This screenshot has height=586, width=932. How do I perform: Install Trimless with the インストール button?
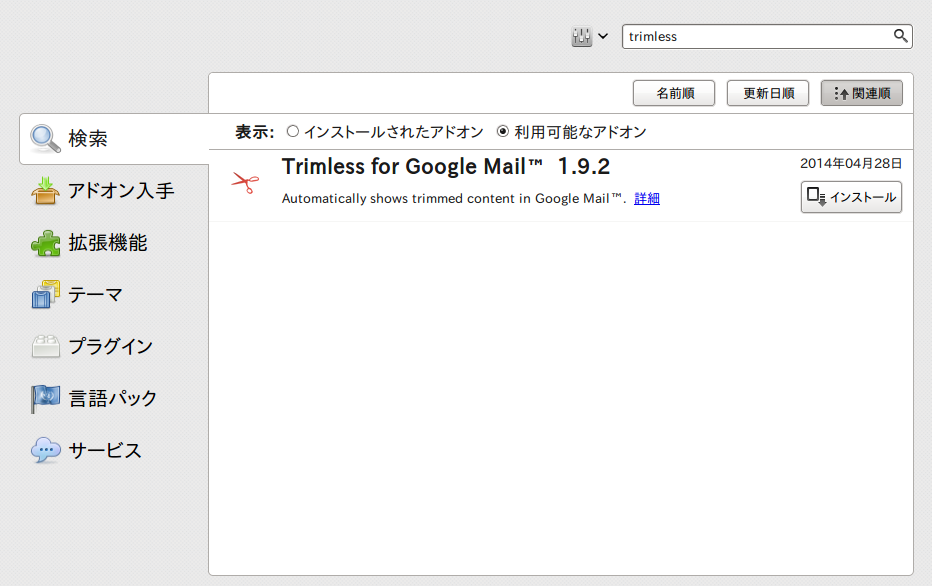click(x=851, y=197)
